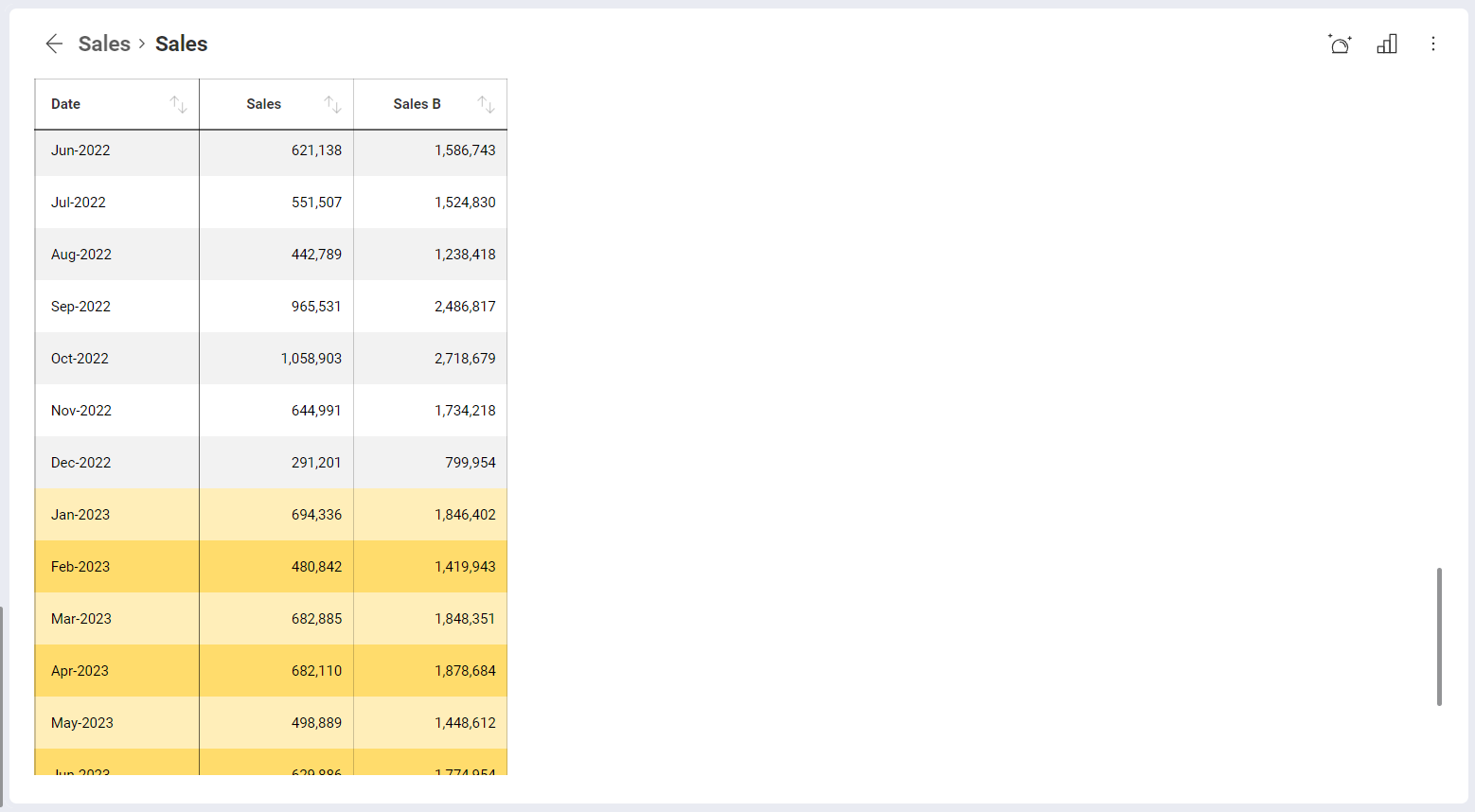This screenshot has width=1475, height=812.
Task: Click Sales B value 1,846,402
Action: click(465, 515)
